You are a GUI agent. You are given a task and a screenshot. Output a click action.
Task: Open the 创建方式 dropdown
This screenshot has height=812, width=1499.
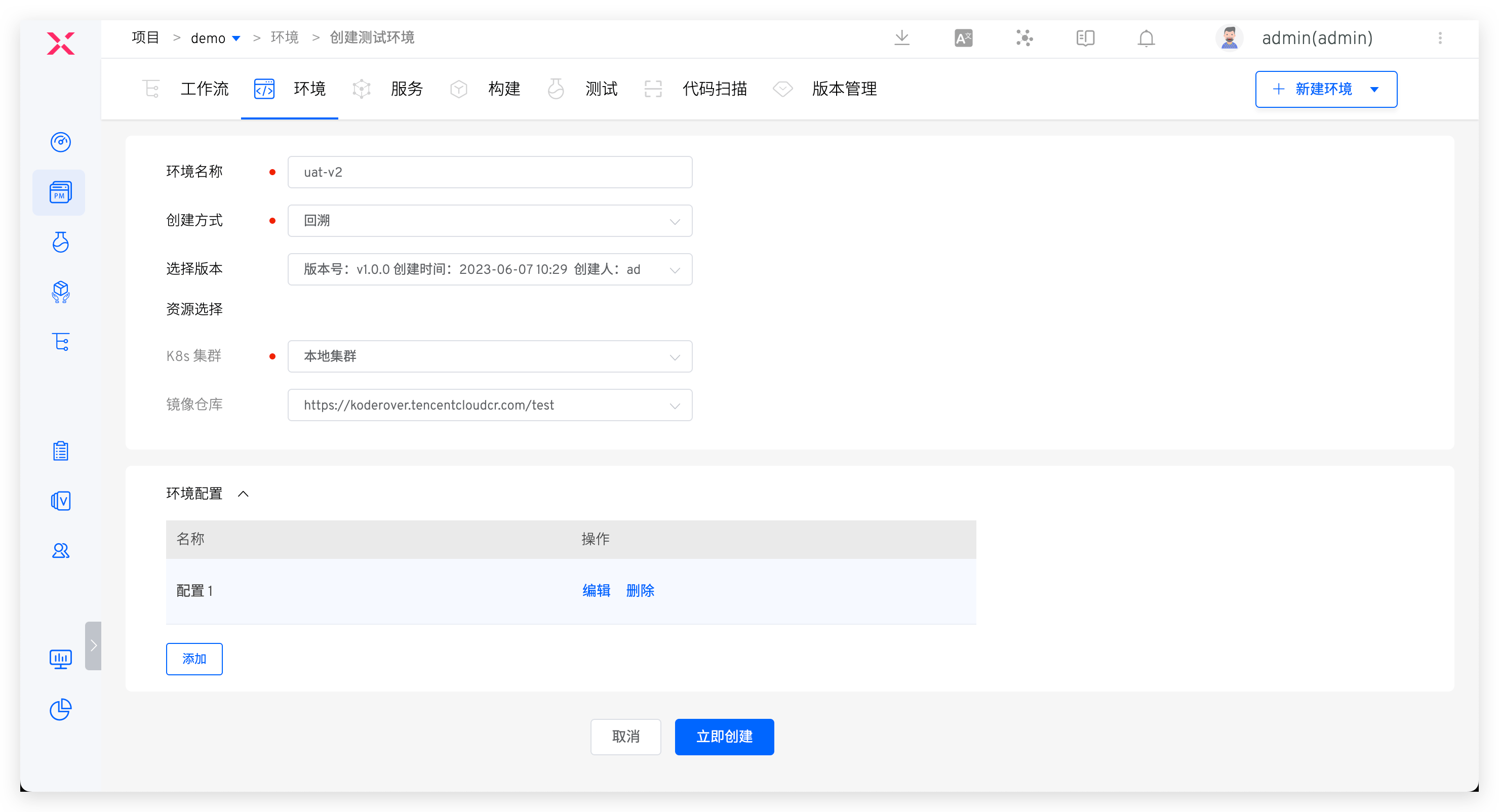(489, 220)
